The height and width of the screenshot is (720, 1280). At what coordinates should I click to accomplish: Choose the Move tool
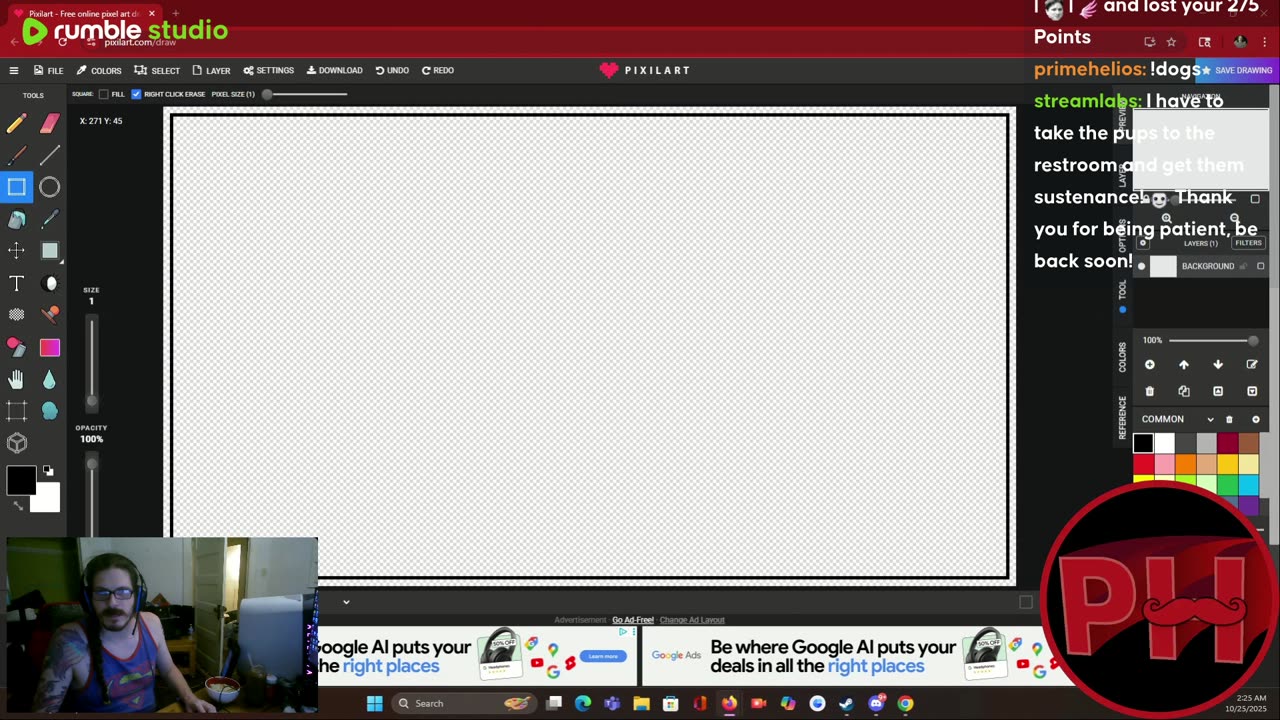coord(16,251)
